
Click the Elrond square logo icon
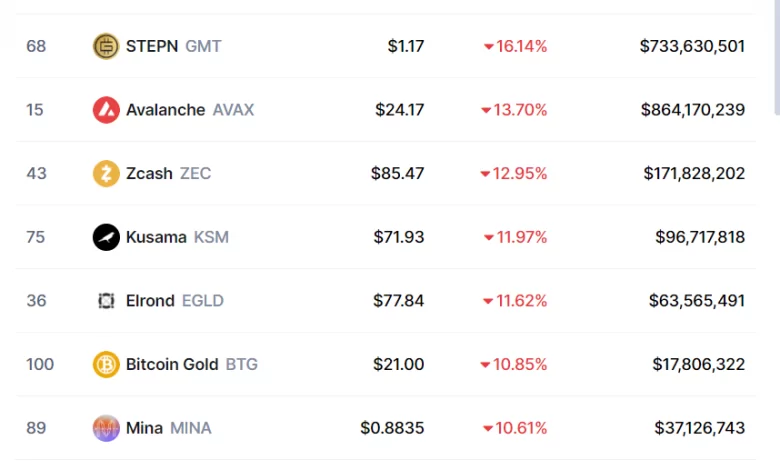[x=106, y=301]
